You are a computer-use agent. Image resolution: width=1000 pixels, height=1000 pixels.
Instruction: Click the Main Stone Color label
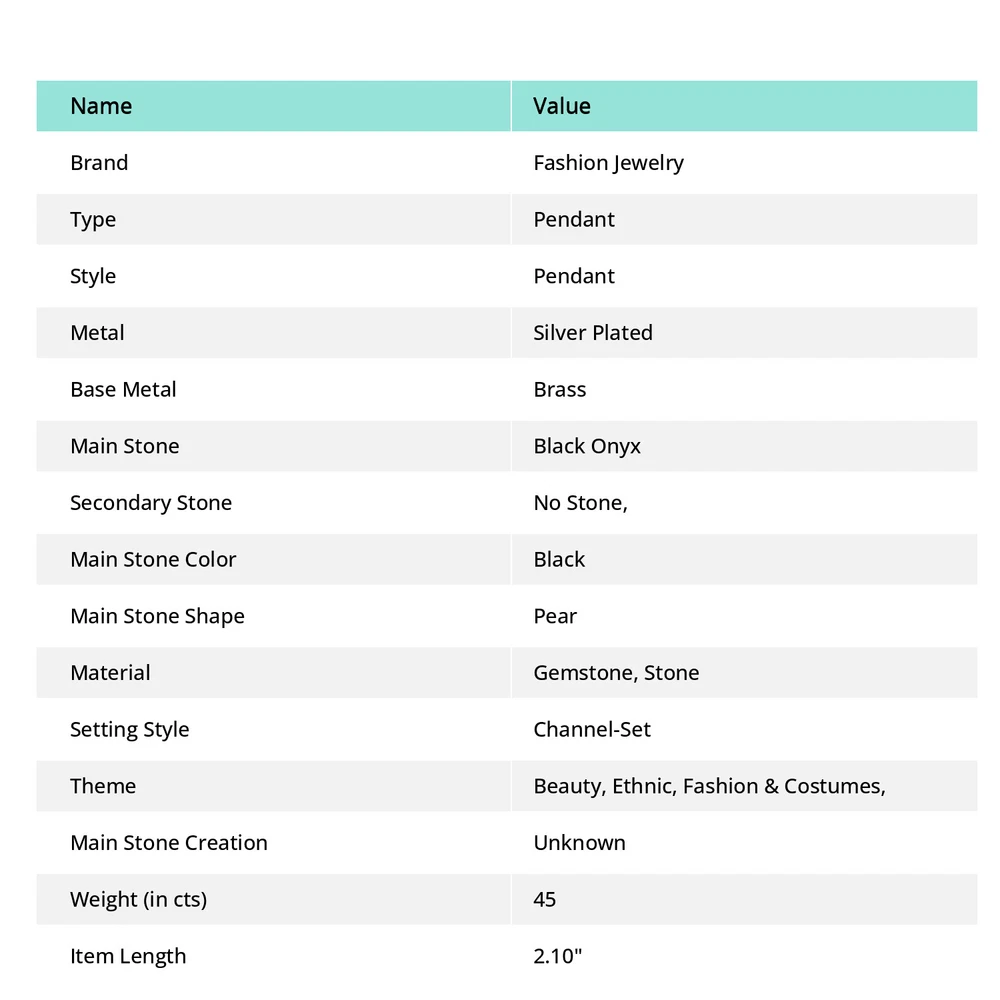pyautogui.click(x=153, y=560)
